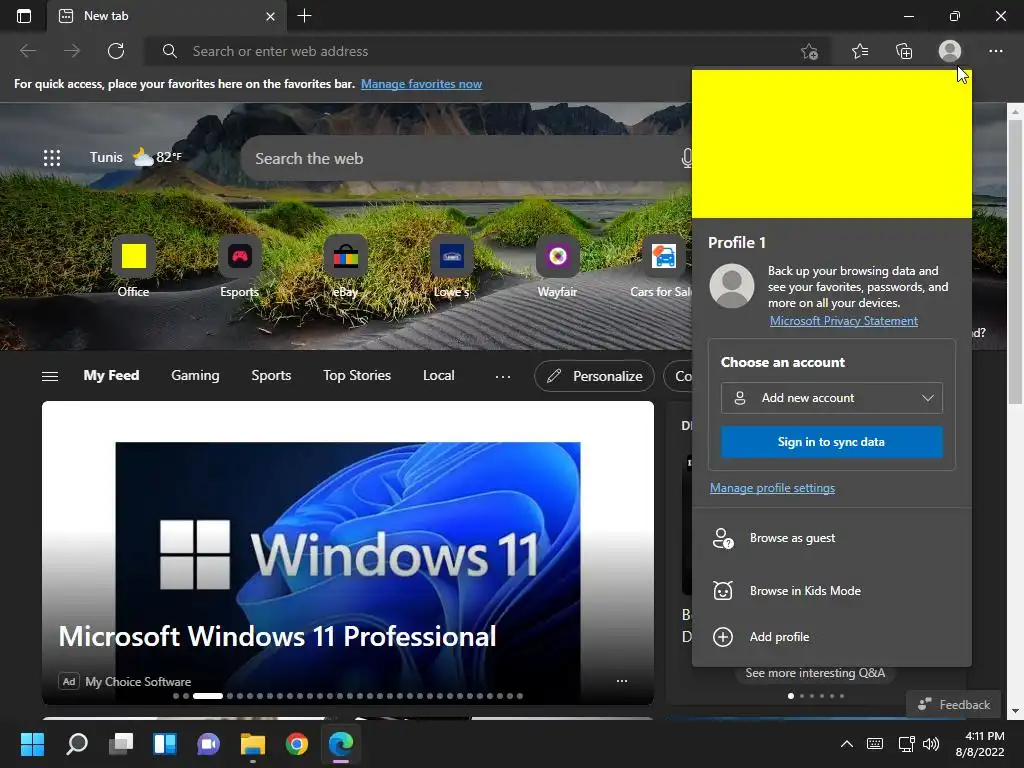Click Sign in to sync data
The height and width of the screenshot is (768, 1024).
(831, 442)
